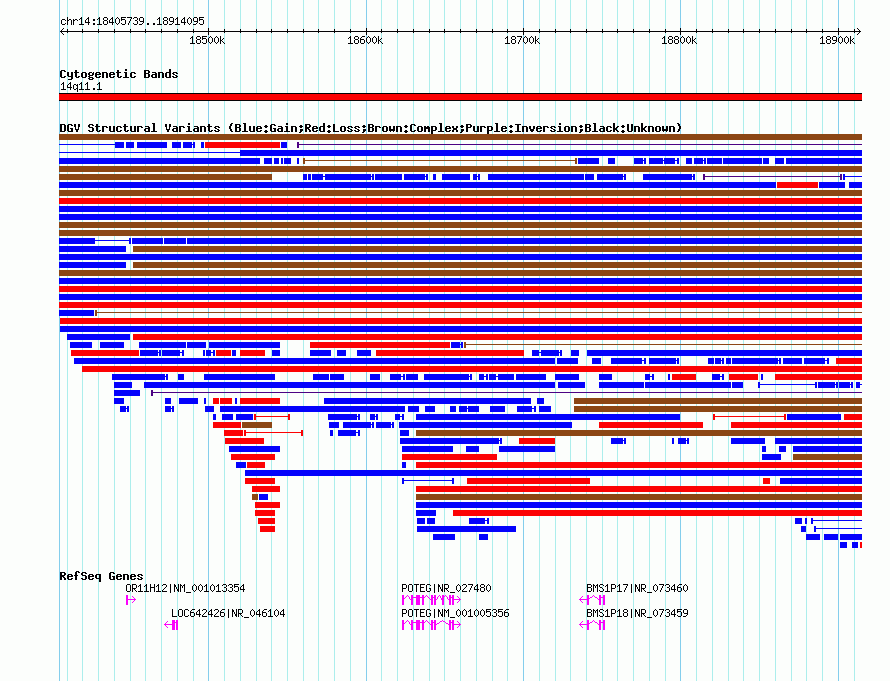890x681 pixels.
Task: Open the LOC642426|NR_046104 gene label
Action: [228, 613]
